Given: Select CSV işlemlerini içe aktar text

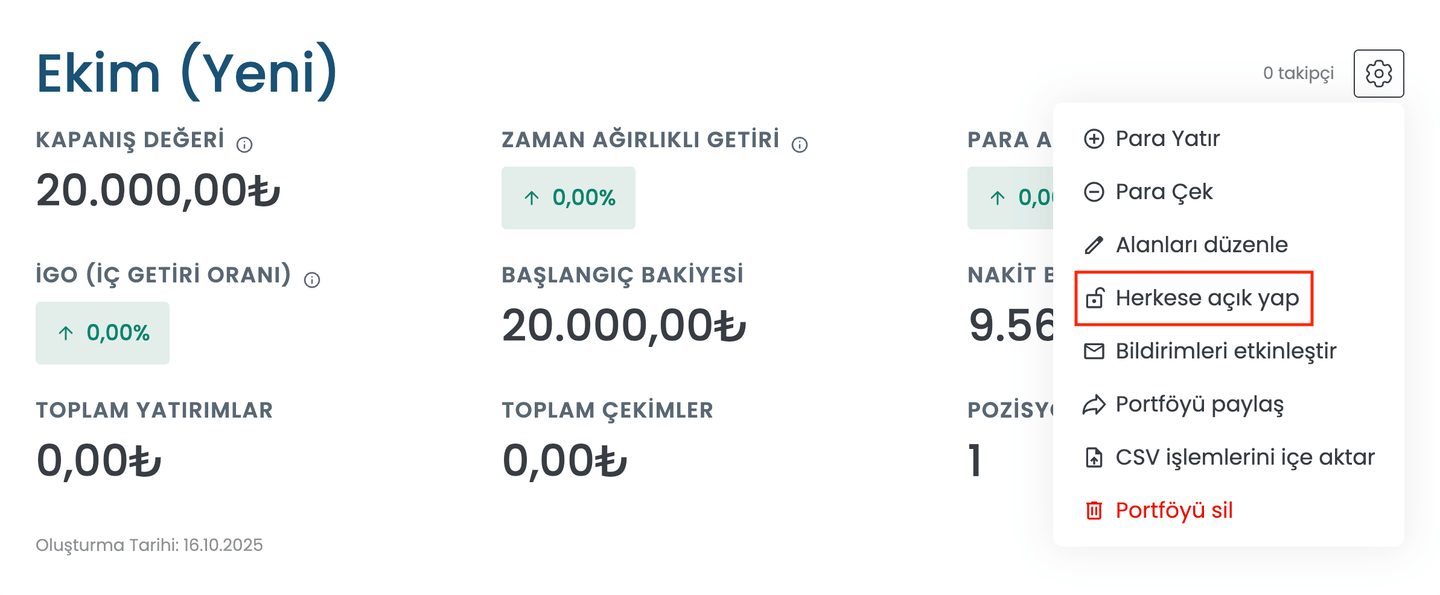Looking at the screenshot, I should [x=1245, y=458].
